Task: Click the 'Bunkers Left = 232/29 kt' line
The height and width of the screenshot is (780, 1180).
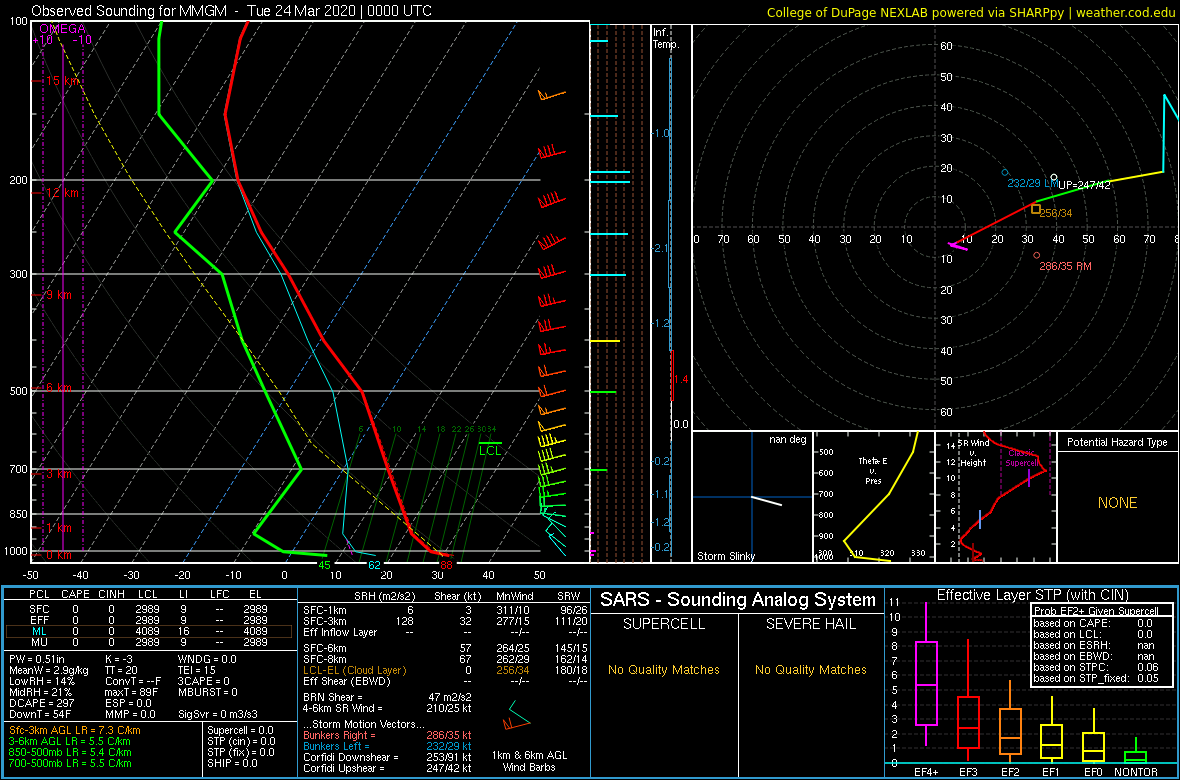Action: (x=388, y=745)
